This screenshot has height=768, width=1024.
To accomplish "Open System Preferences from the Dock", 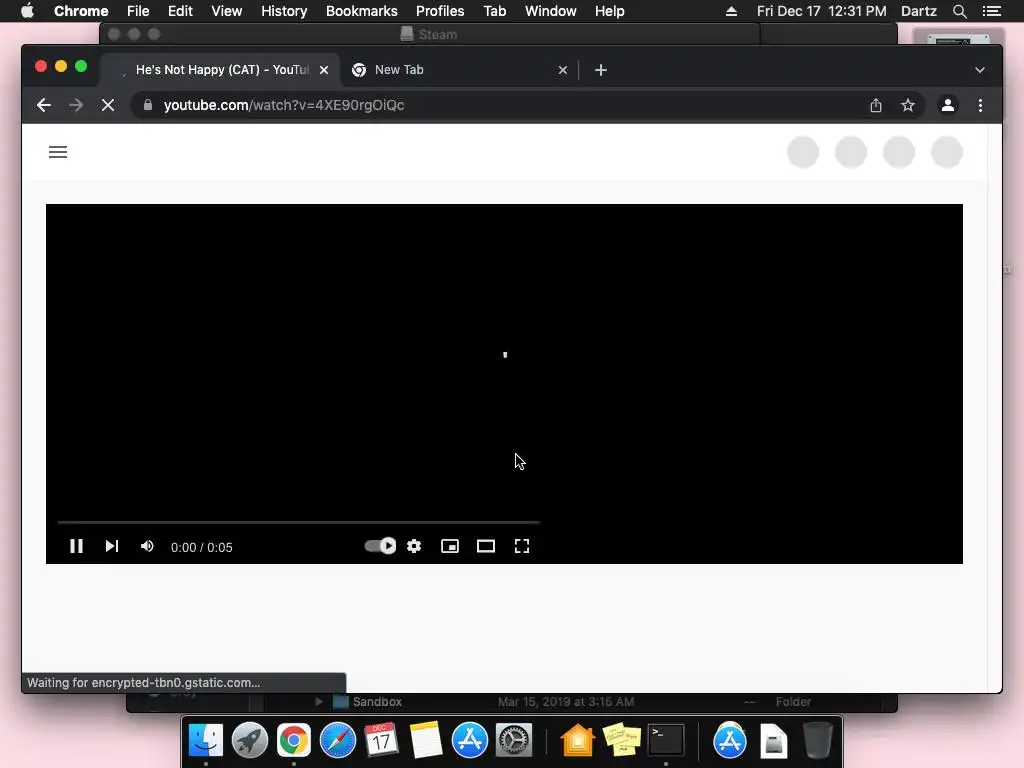I will tap(514, 741).
